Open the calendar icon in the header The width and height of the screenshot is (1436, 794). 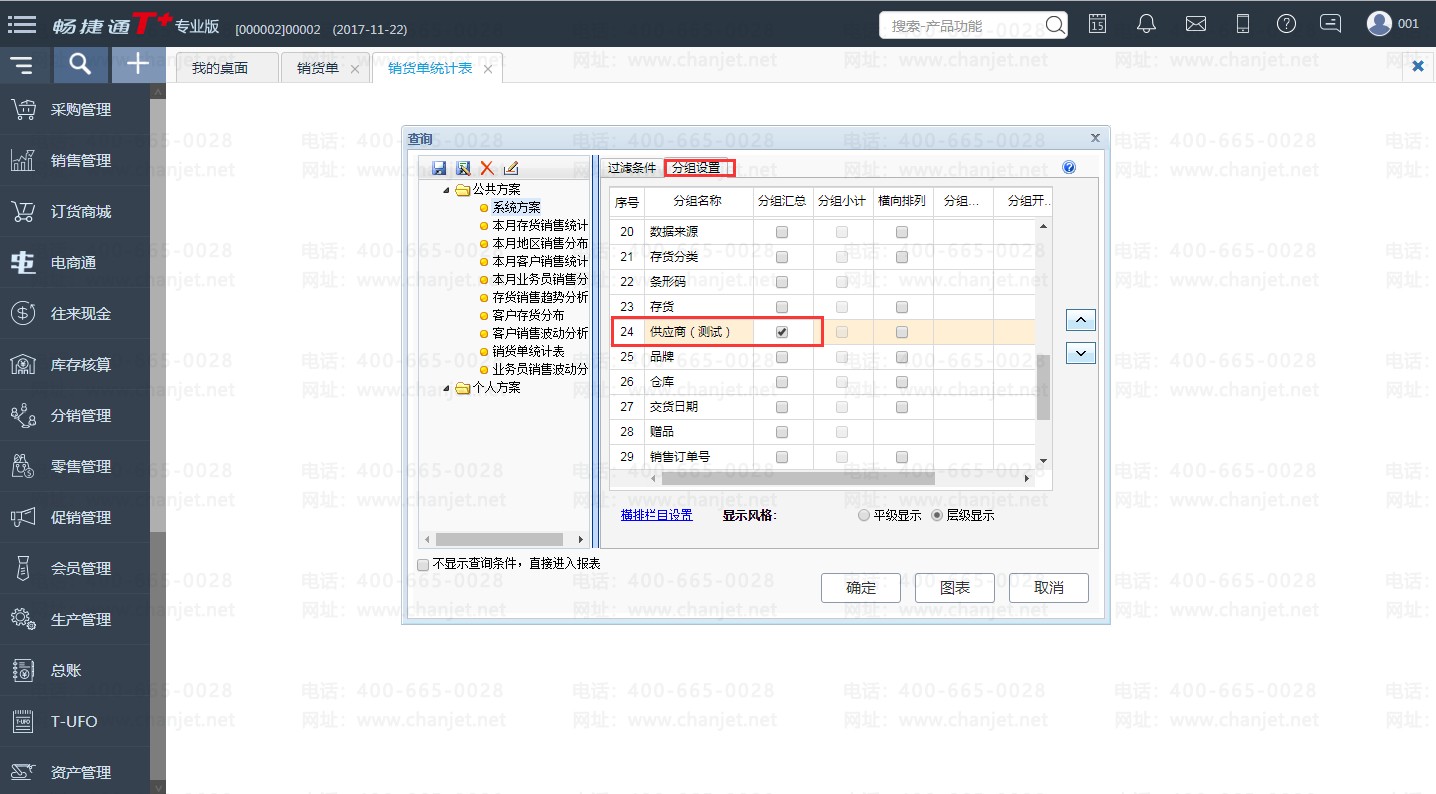(x=1097, y=24)
